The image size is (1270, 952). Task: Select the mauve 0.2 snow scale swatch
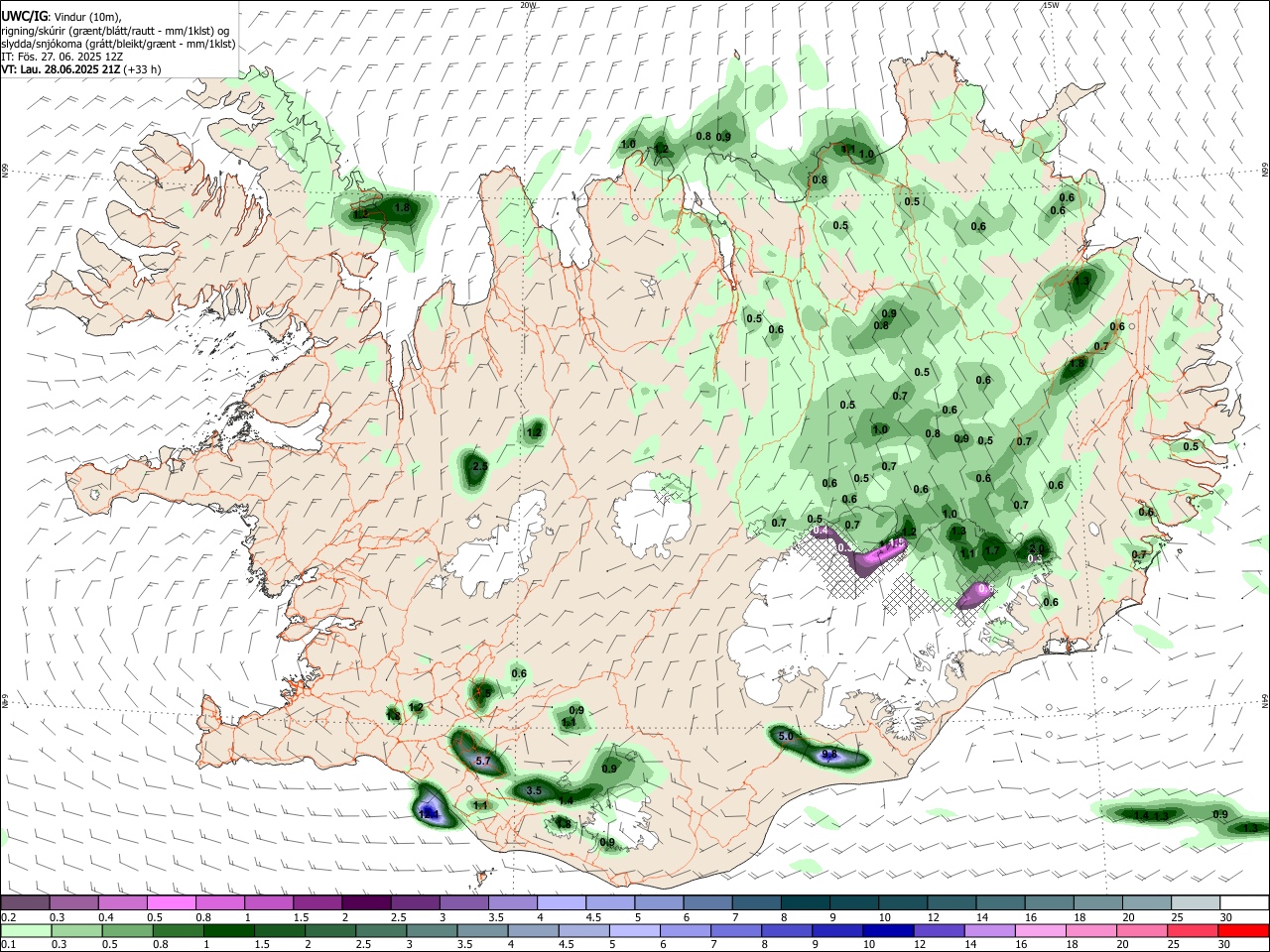click(x=25, y=902)
